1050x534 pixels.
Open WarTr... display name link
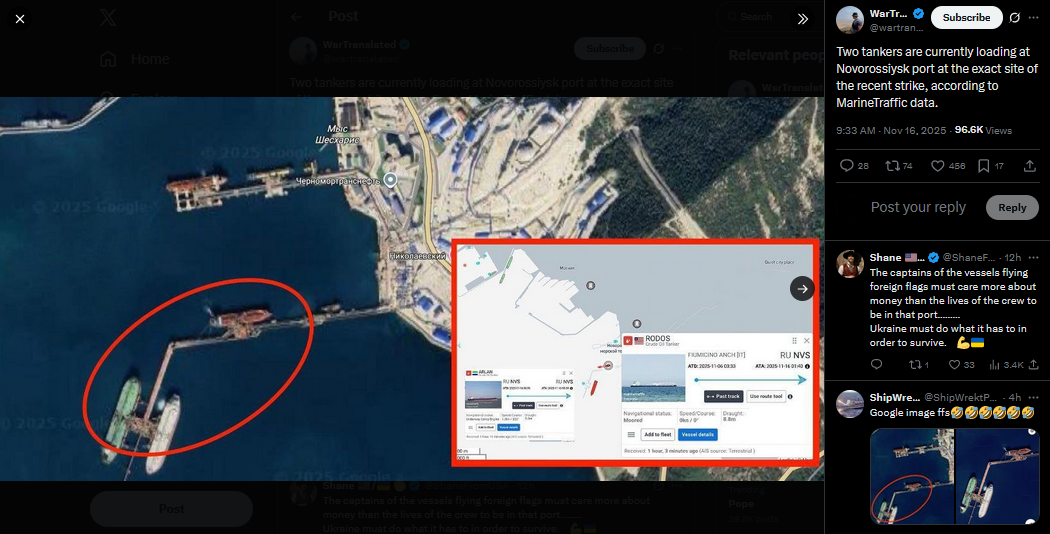(x=888, y=13)
